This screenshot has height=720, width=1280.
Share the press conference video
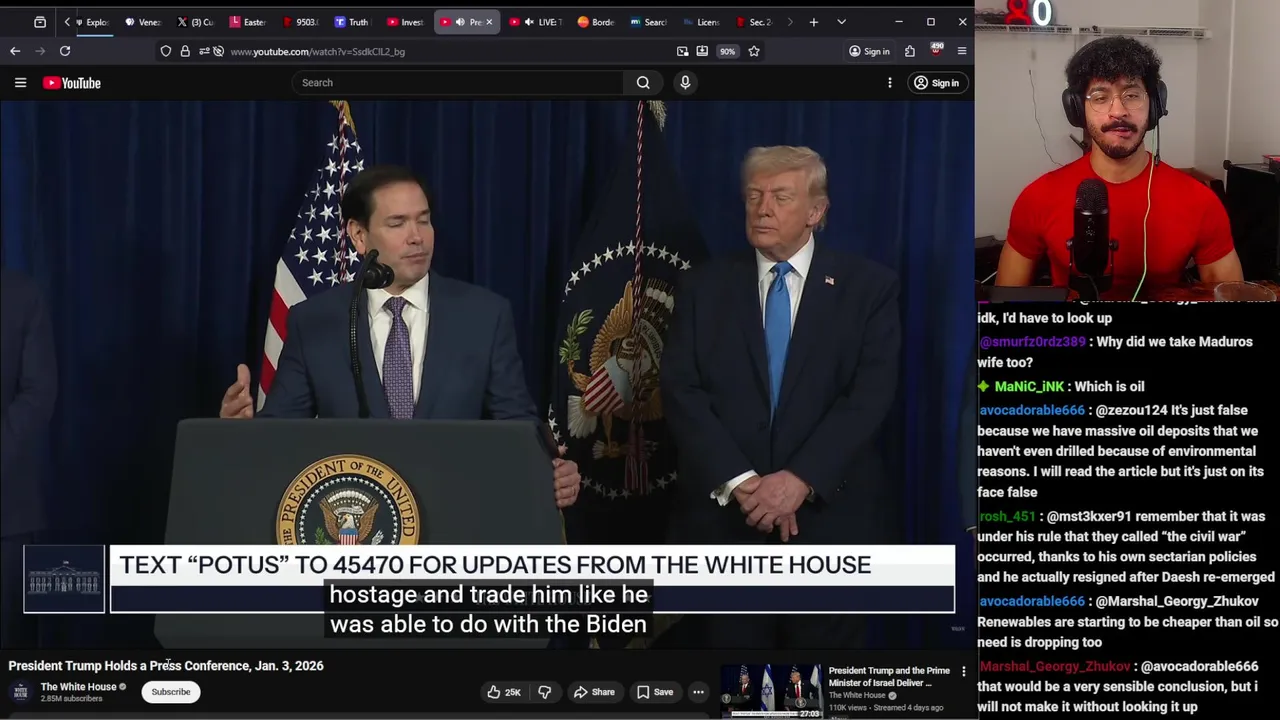(x=594, y=692)
